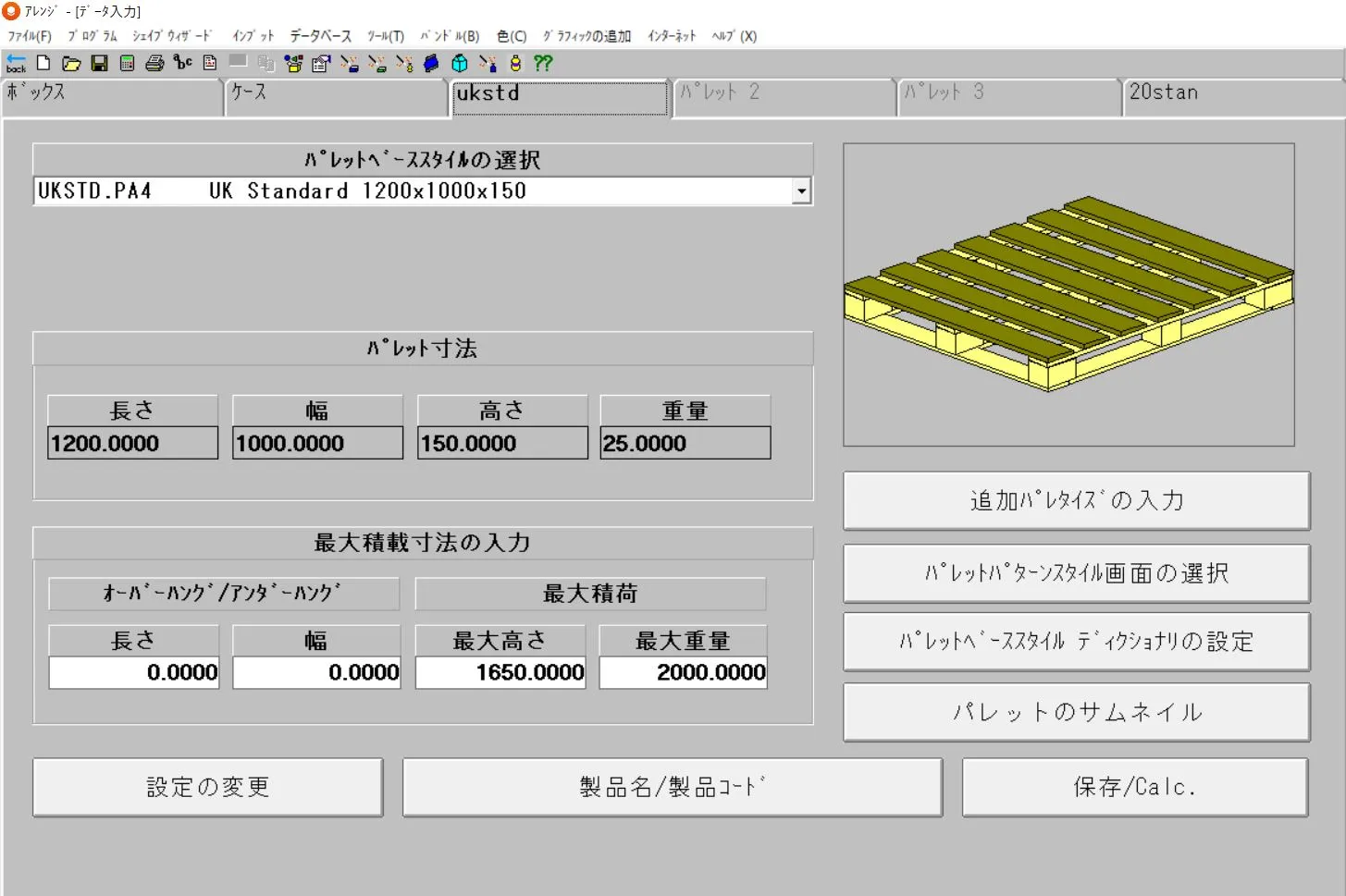This screenshot has width=1346, height=896.
Task: Click the help ?? icon at toolbar end
Action: pyautogui.click(x=543, y=63)
